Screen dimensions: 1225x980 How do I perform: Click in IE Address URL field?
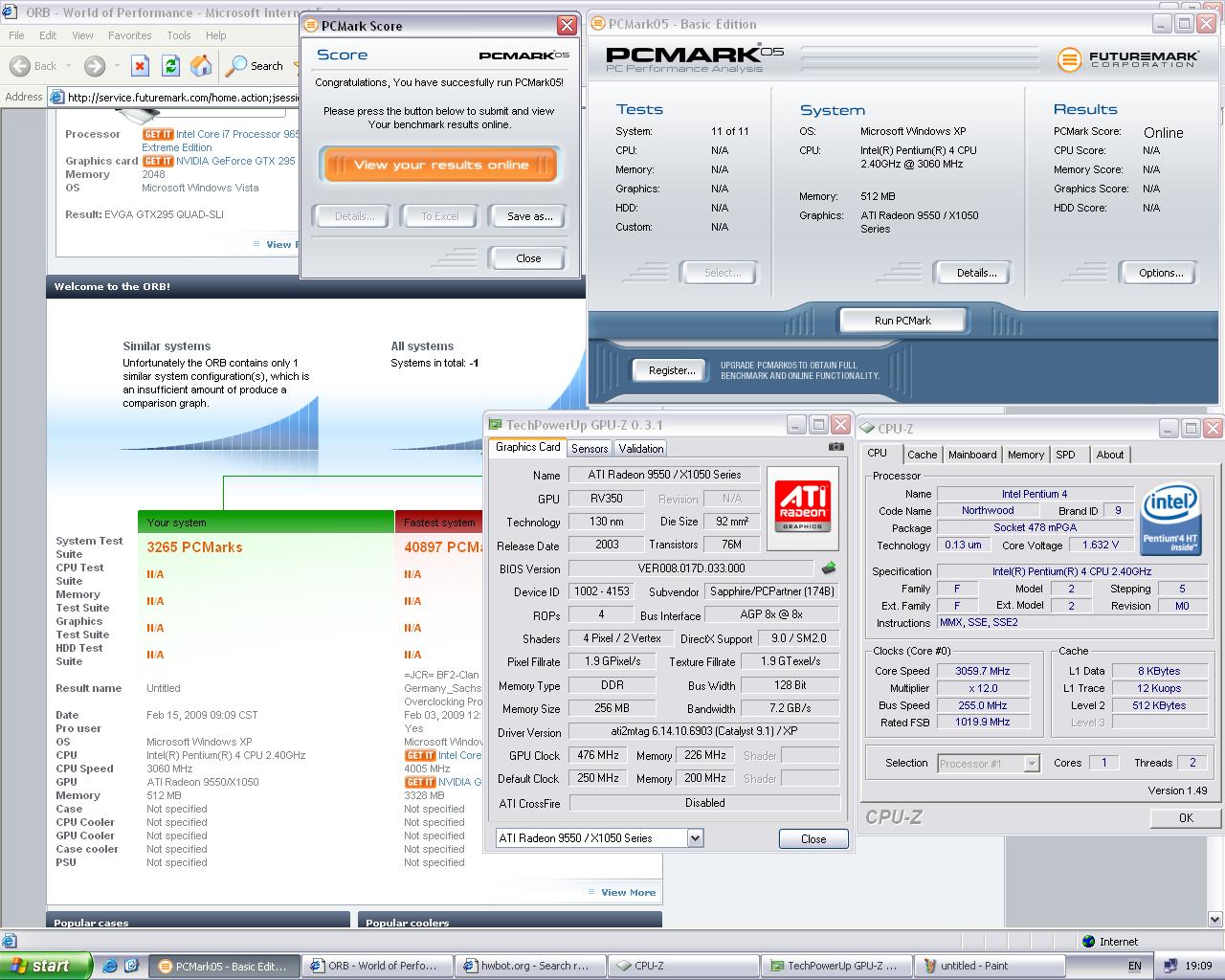point(182,97)
